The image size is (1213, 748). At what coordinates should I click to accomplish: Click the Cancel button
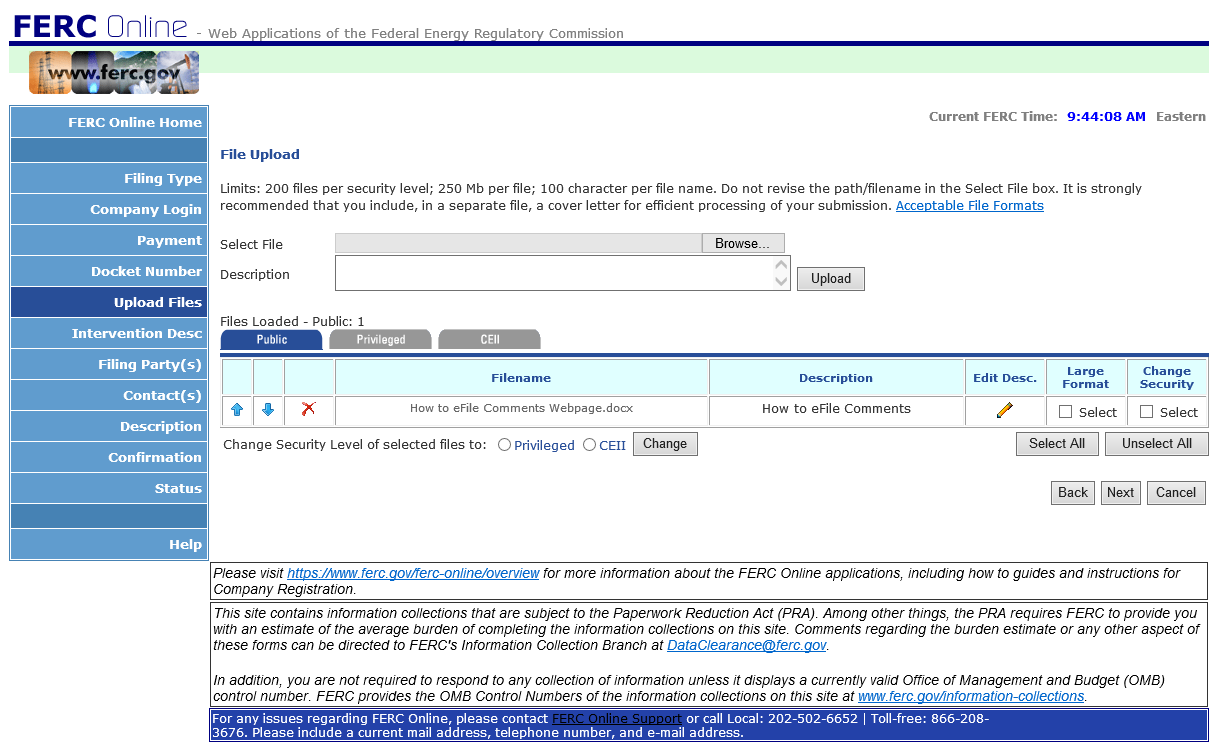pyautogui.click(x=1176, y=493)
